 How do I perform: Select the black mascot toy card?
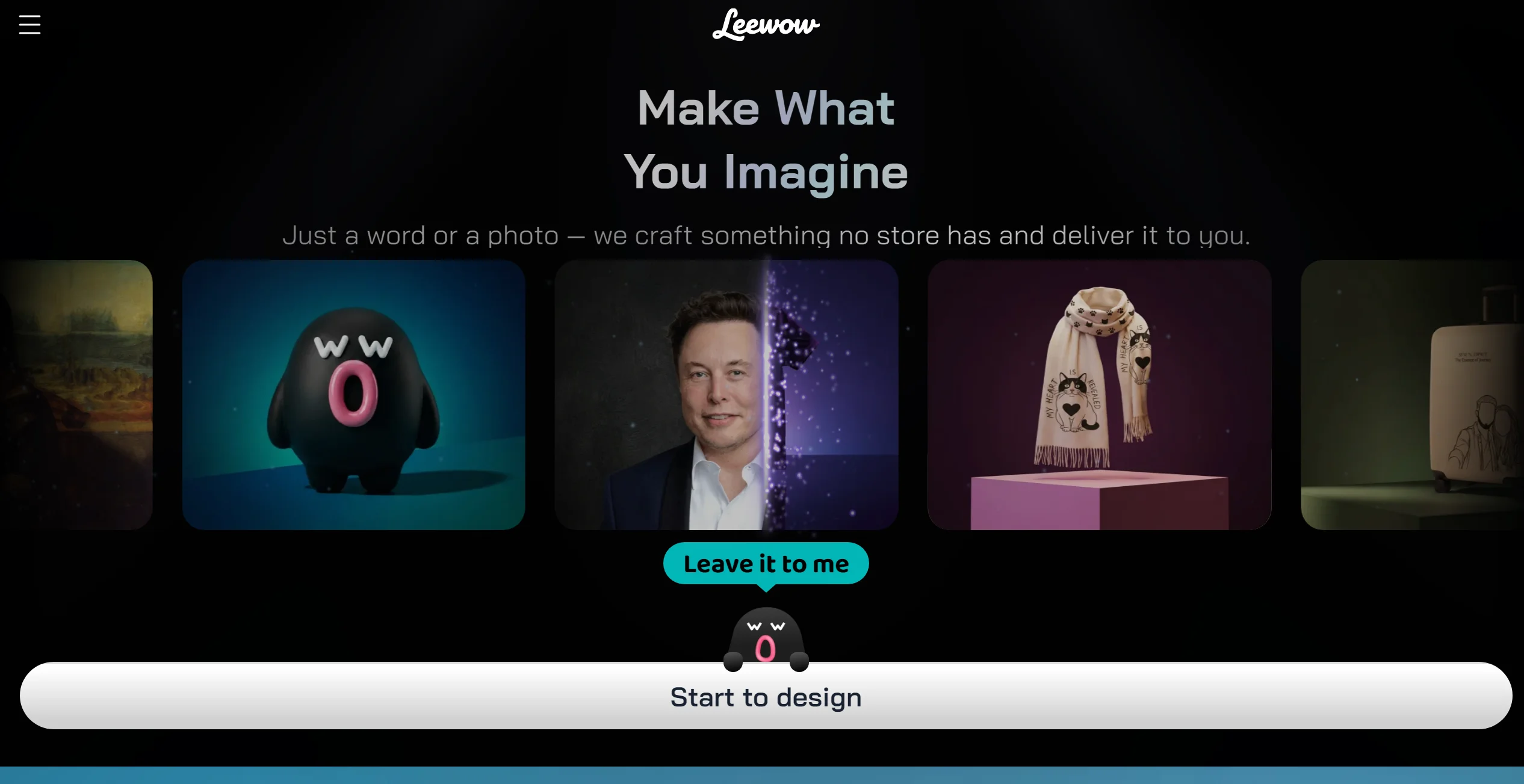353,395
